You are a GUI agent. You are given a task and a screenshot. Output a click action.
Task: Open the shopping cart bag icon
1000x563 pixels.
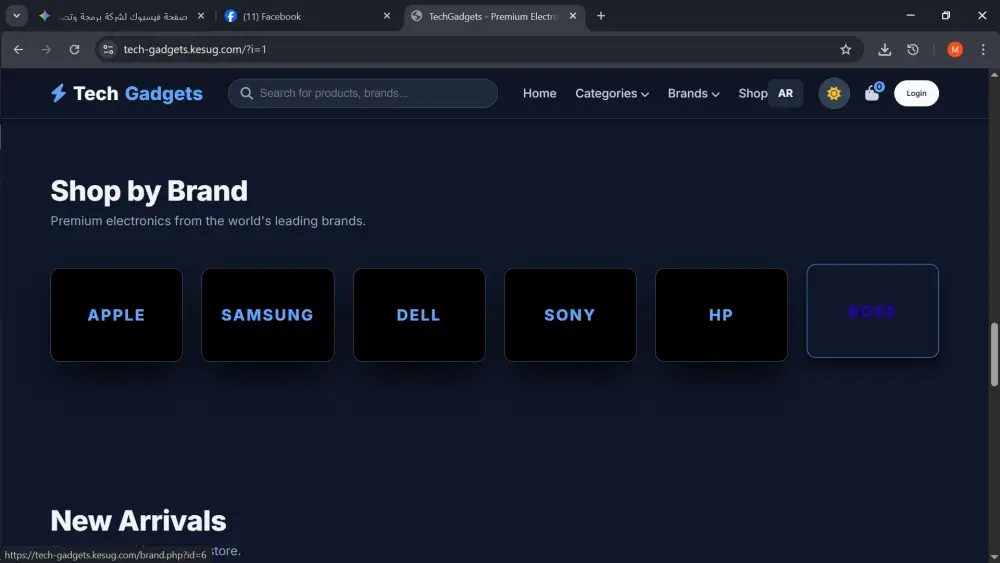coord(872,94)
